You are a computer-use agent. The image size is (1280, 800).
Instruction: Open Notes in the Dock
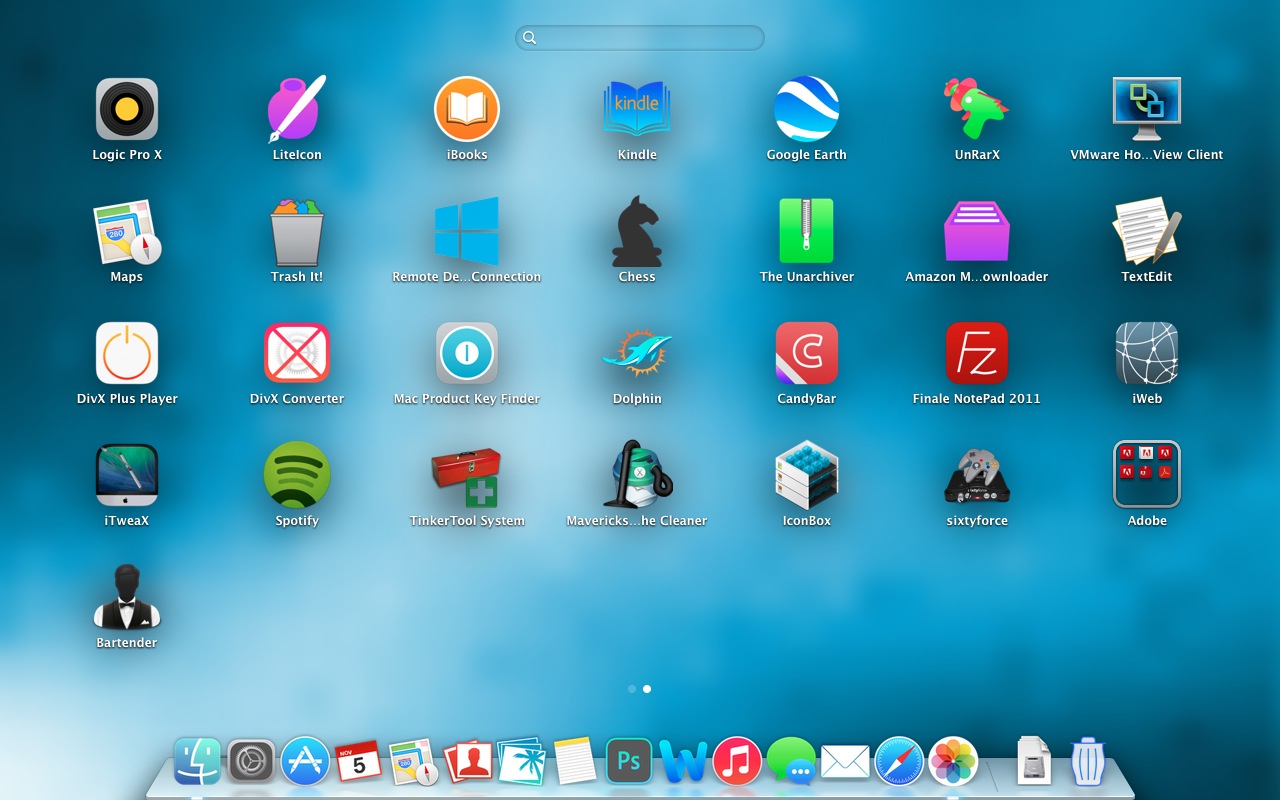(575, 762)
